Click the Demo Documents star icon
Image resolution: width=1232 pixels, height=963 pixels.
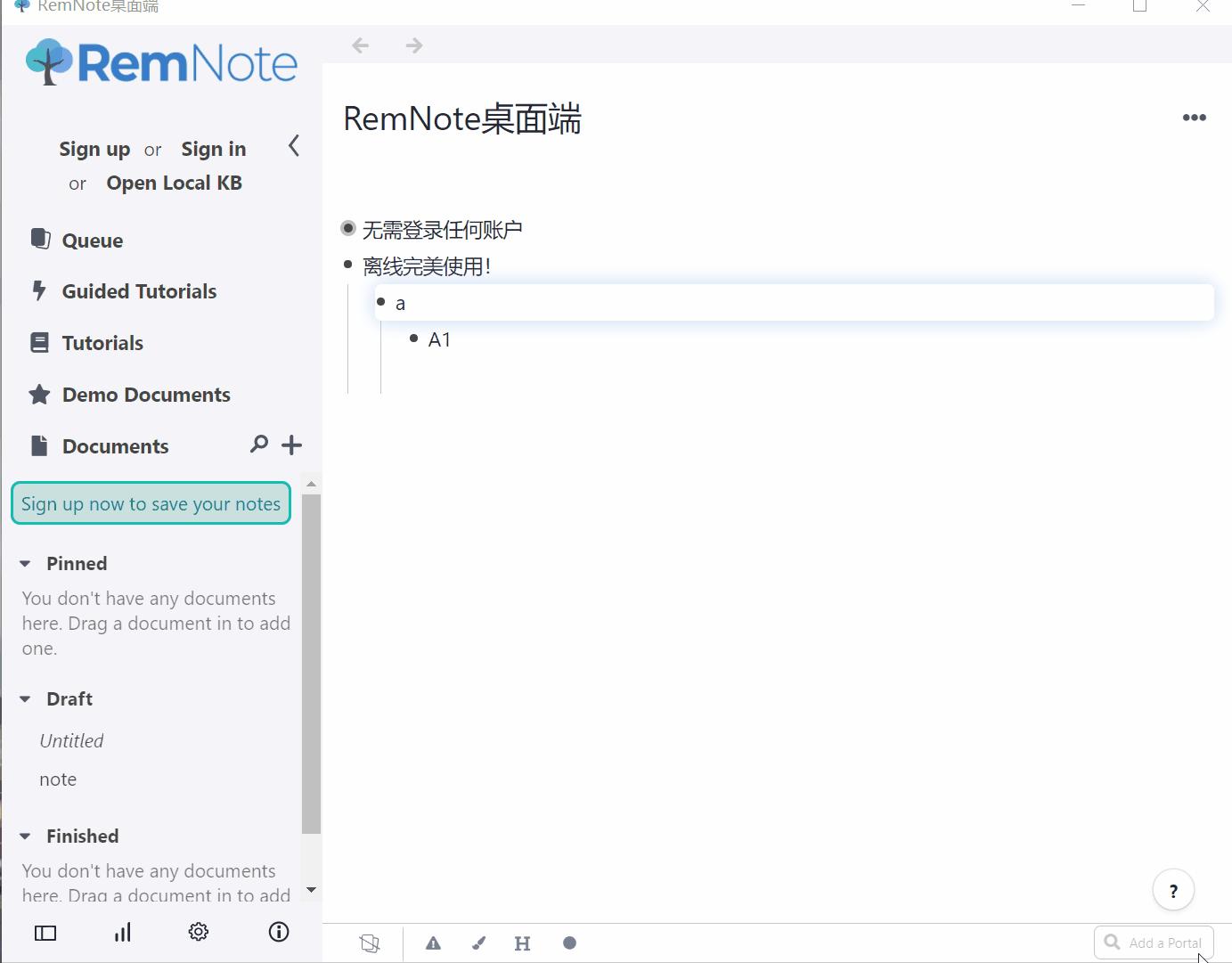[x=39, y=395]
